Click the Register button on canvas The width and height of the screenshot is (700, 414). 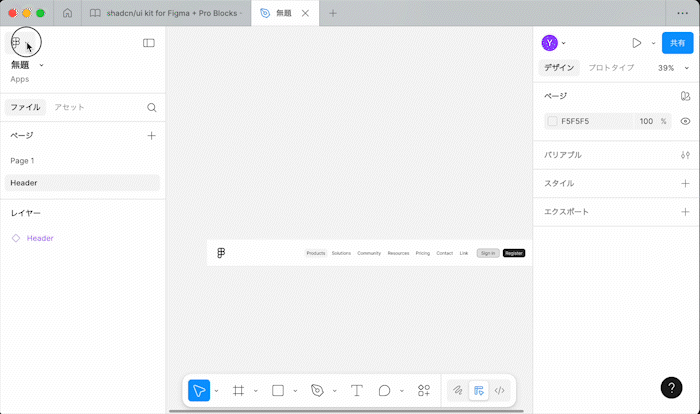pyautogui.click(x=514, y=253)
